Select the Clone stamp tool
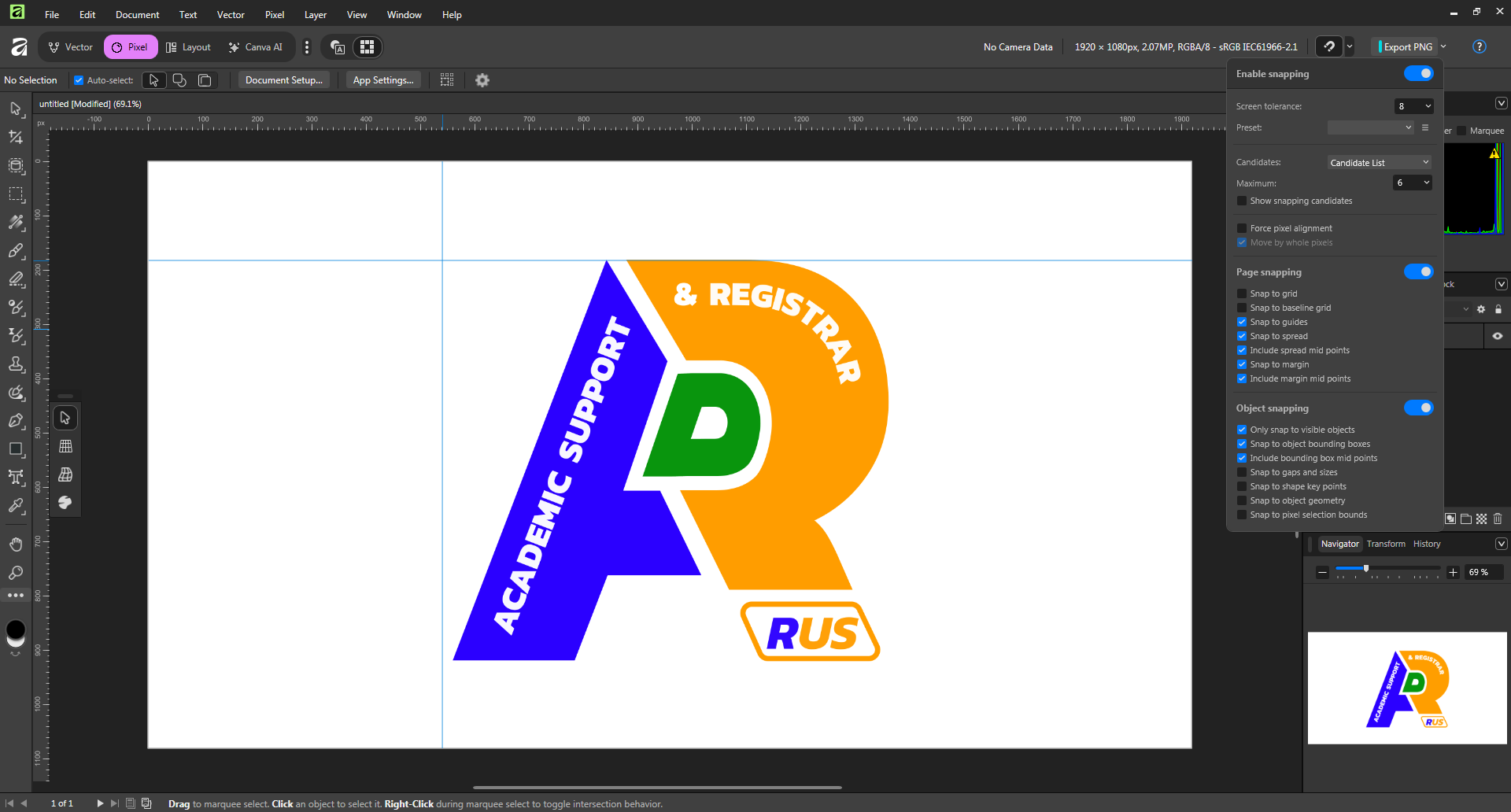 pos(16,364)
